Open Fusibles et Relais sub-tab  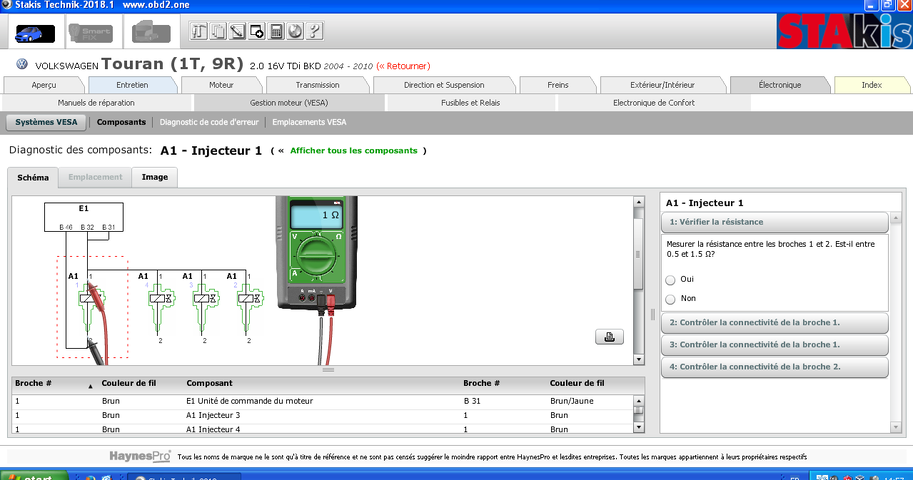[x=470, y=103]
